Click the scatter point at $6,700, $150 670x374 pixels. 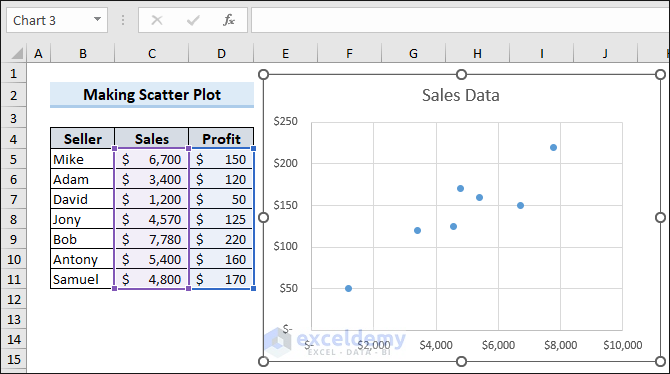pos(520,206)
